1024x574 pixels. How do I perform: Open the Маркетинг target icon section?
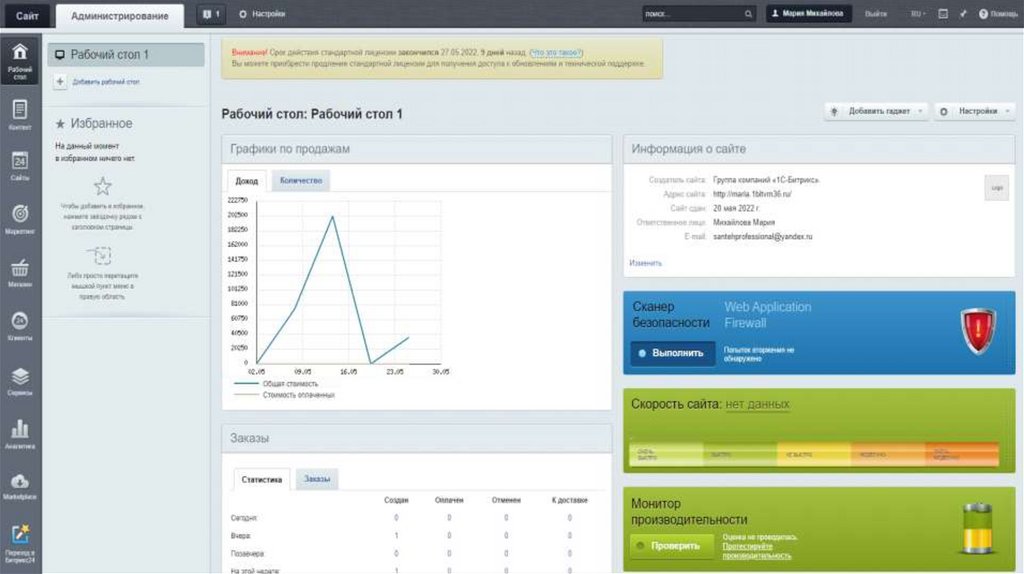(x=20, y=219)
